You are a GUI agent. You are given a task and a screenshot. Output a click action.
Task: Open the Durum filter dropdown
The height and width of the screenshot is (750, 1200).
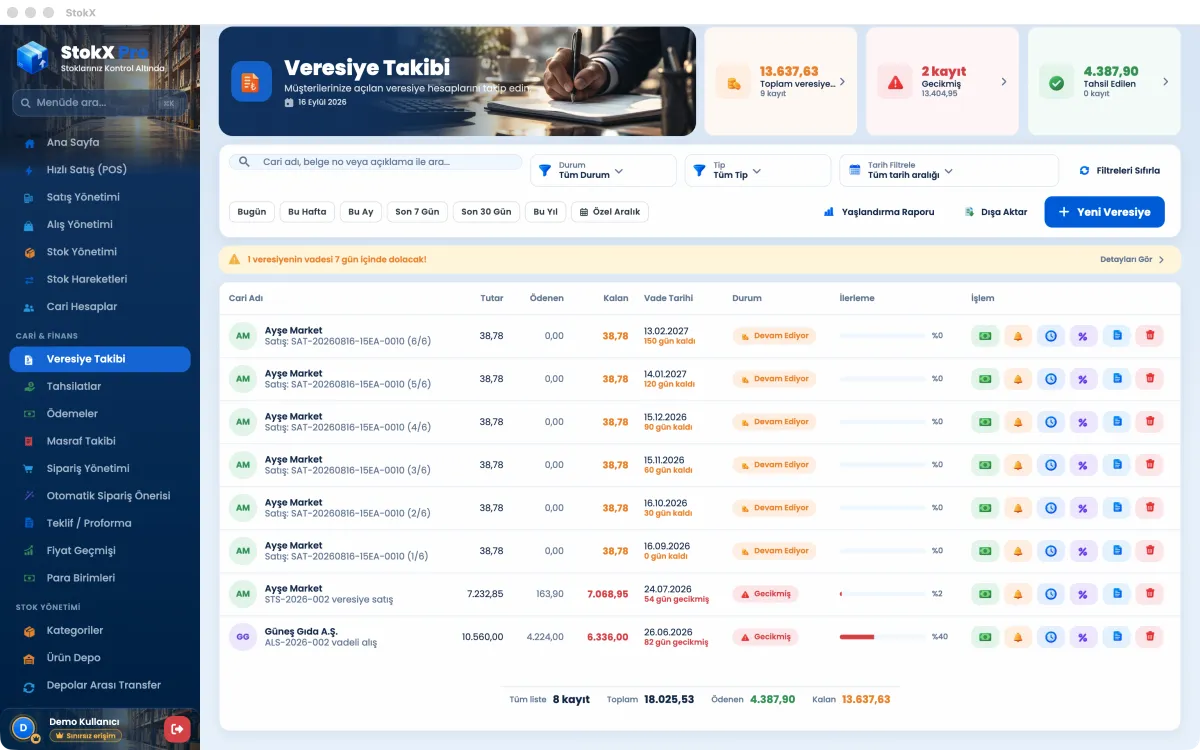pyautogui.click(x=603, y=171)
